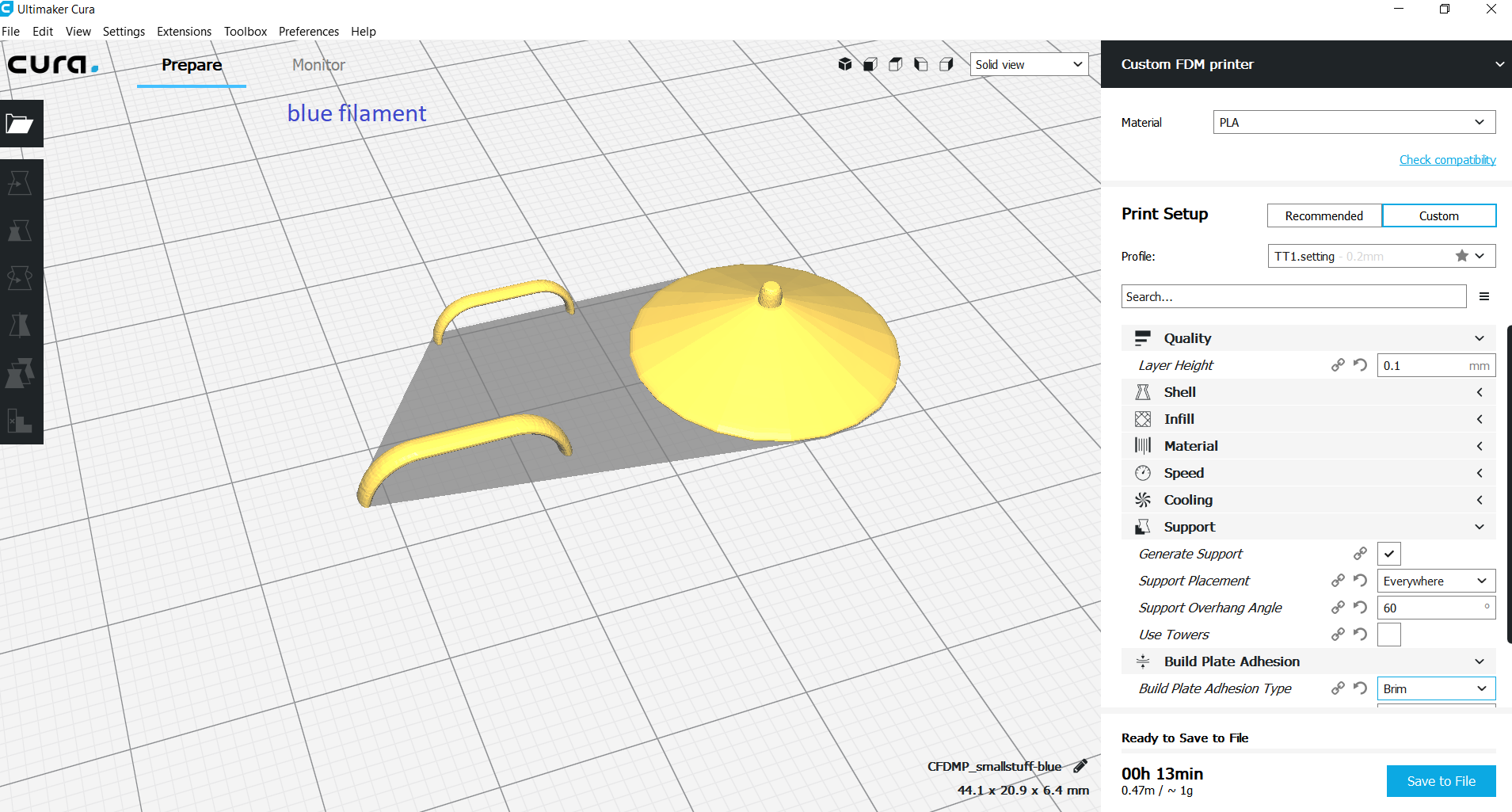This screenshot has width=1512, height=812.
Task: Open the Edit menu
Action: pos(43,32)
